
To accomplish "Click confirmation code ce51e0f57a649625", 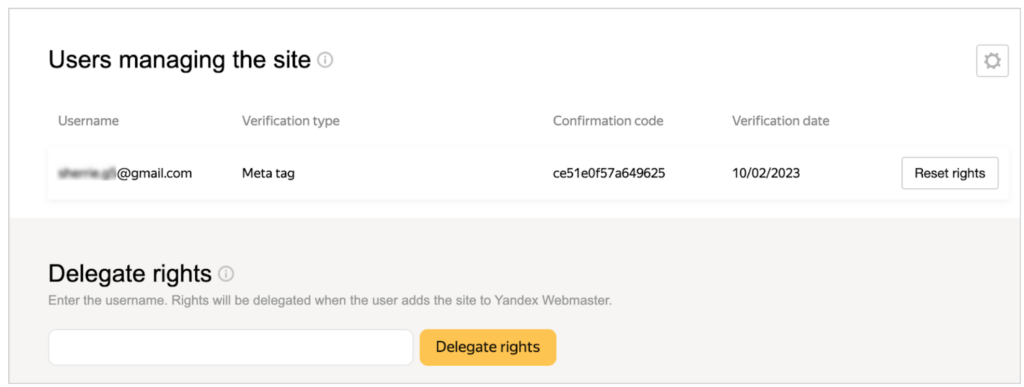I will click(609, 174).
